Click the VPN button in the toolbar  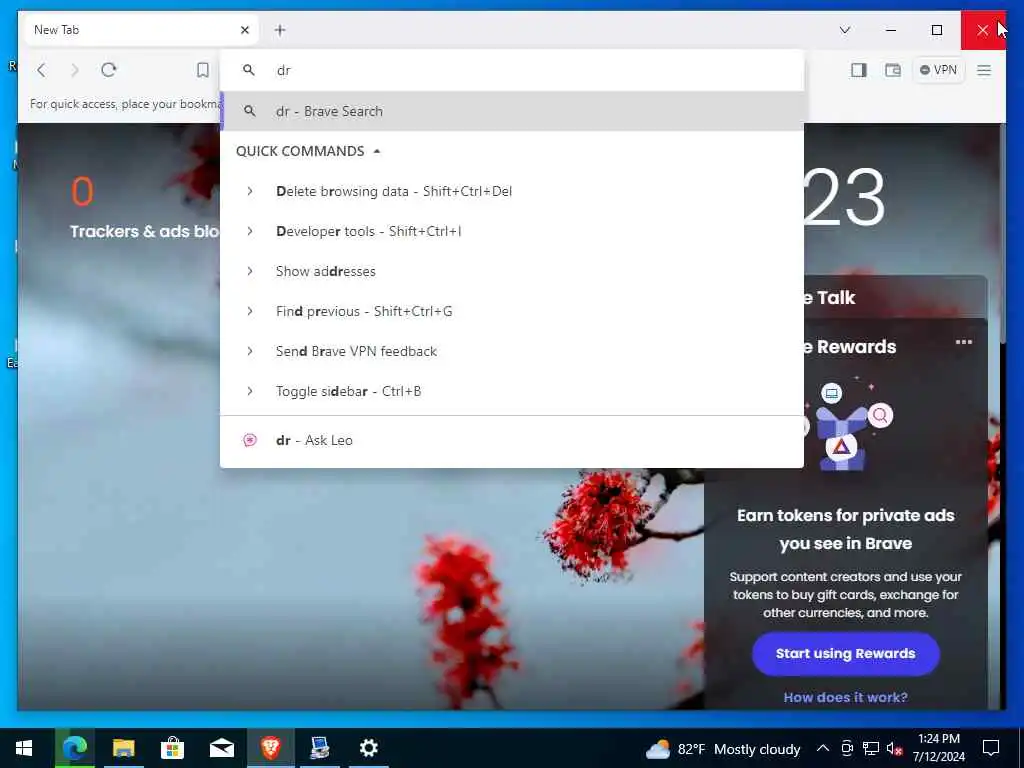pos(938,70)
